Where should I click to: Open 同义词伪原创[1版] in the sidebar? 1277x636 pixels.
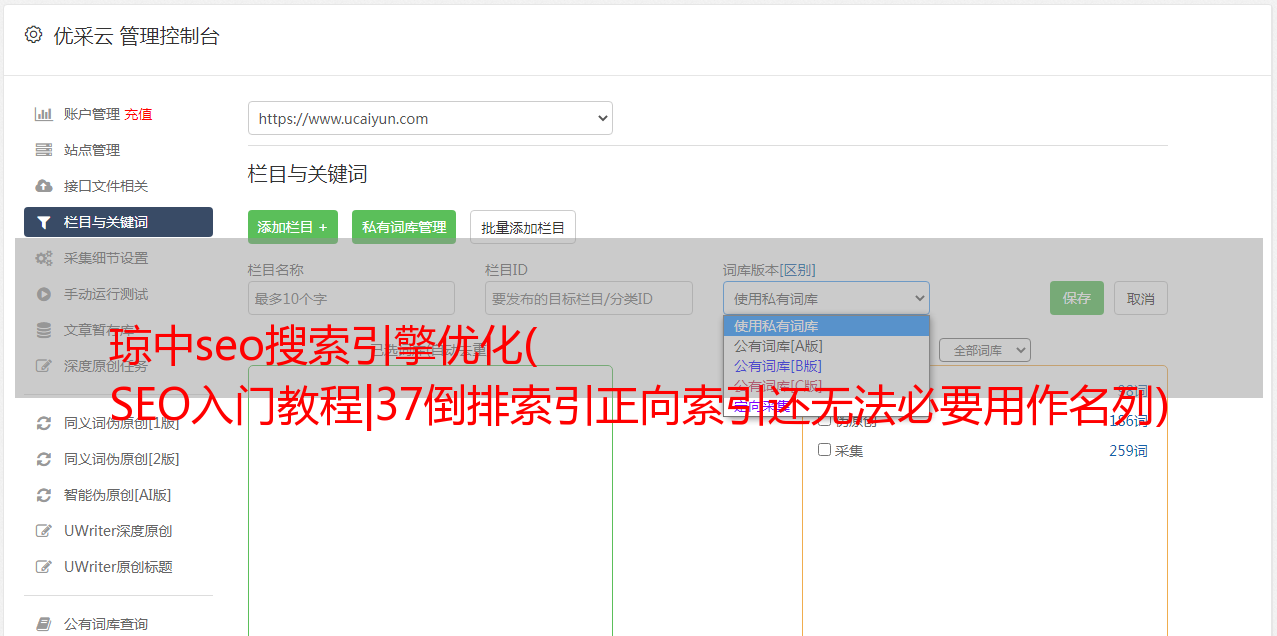click(121, 423)
